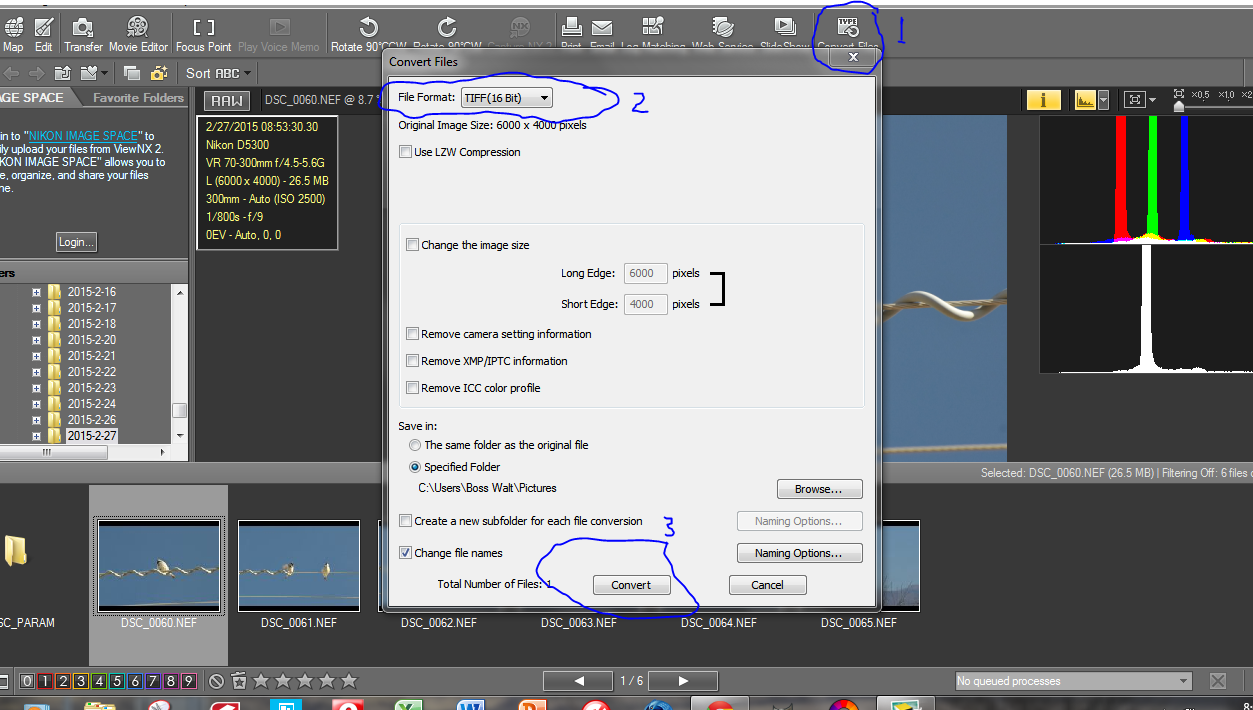Apply red label number 1
Screen dimensions: 1253x710
point(45,681)
